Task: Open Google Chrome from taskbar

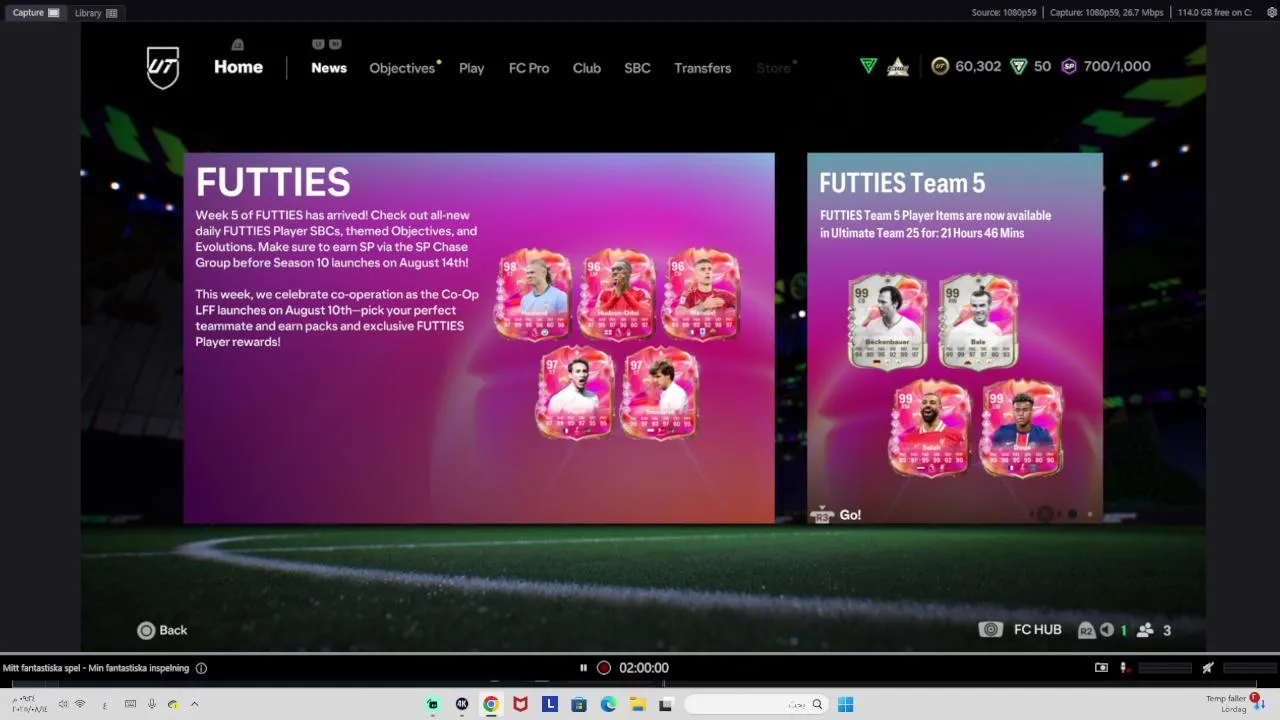Action: point(491,704)
